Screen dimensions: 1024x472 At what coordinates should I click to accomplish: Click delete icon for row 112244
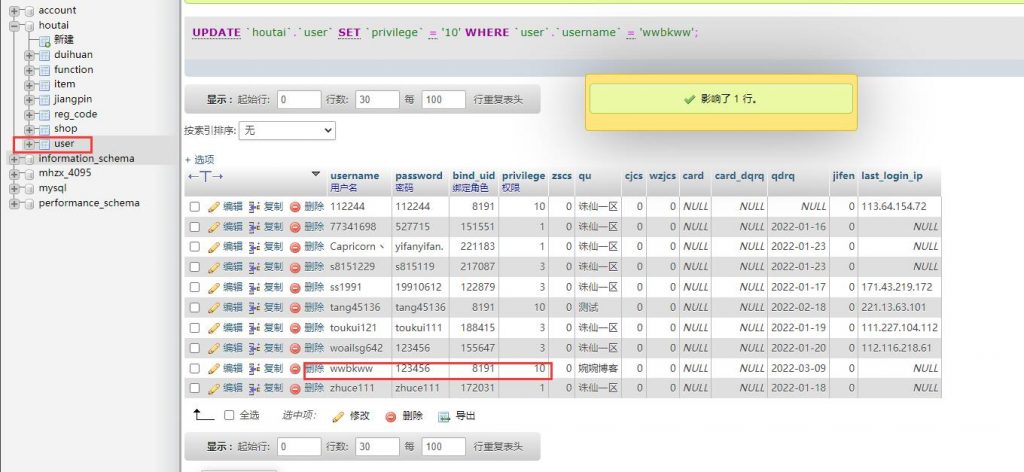(295, 207)
